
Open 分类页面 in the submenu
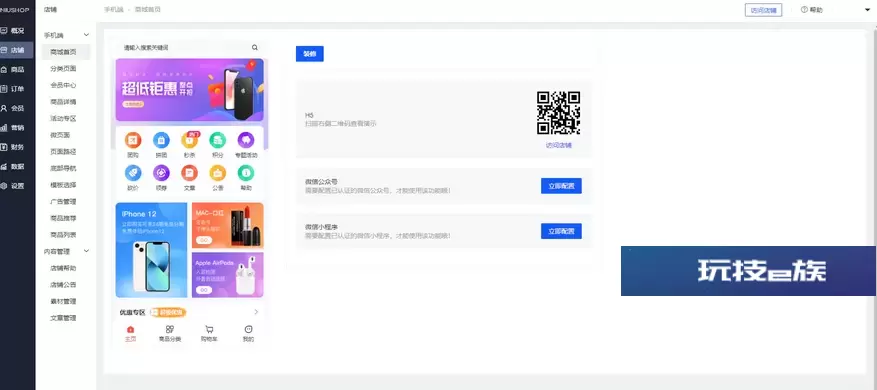[x=64, y=69]
